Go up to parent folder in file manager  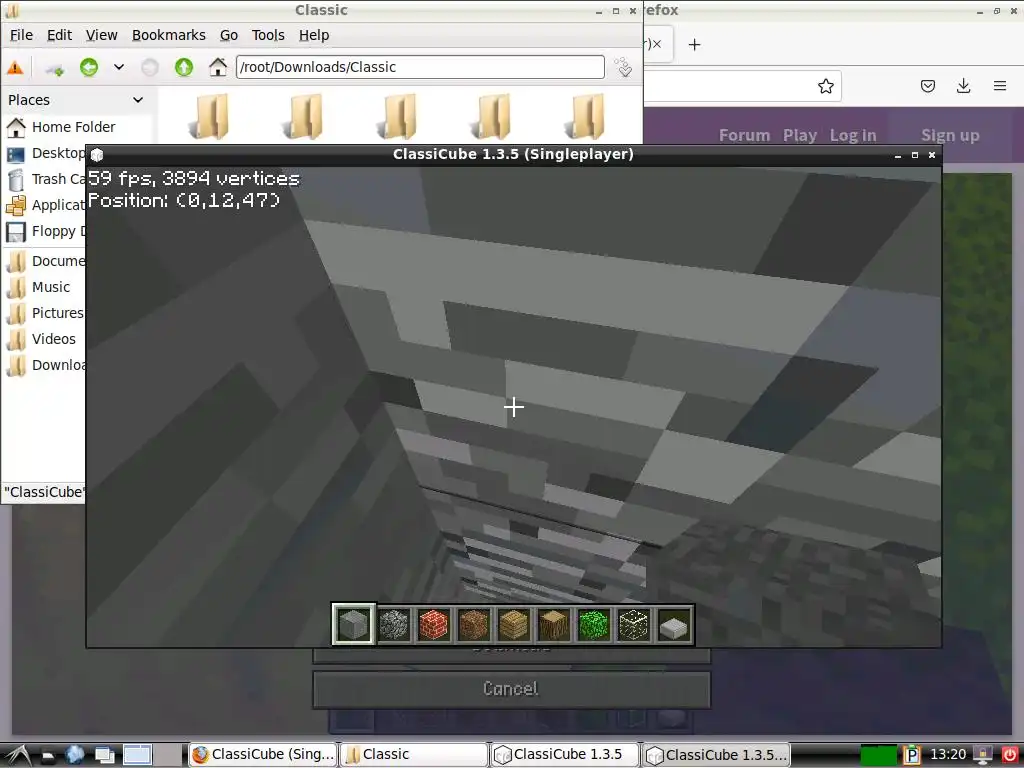[x=184, y=67]
